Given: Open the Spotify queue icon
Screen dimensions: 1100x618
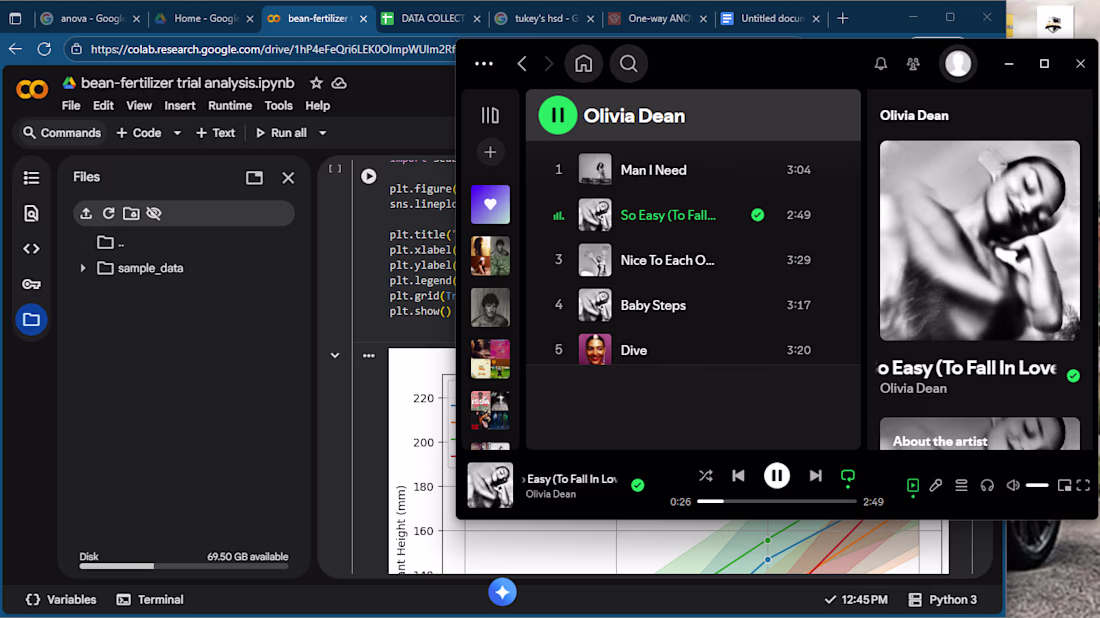Looking at the screenshot, I should coord(961,485).
